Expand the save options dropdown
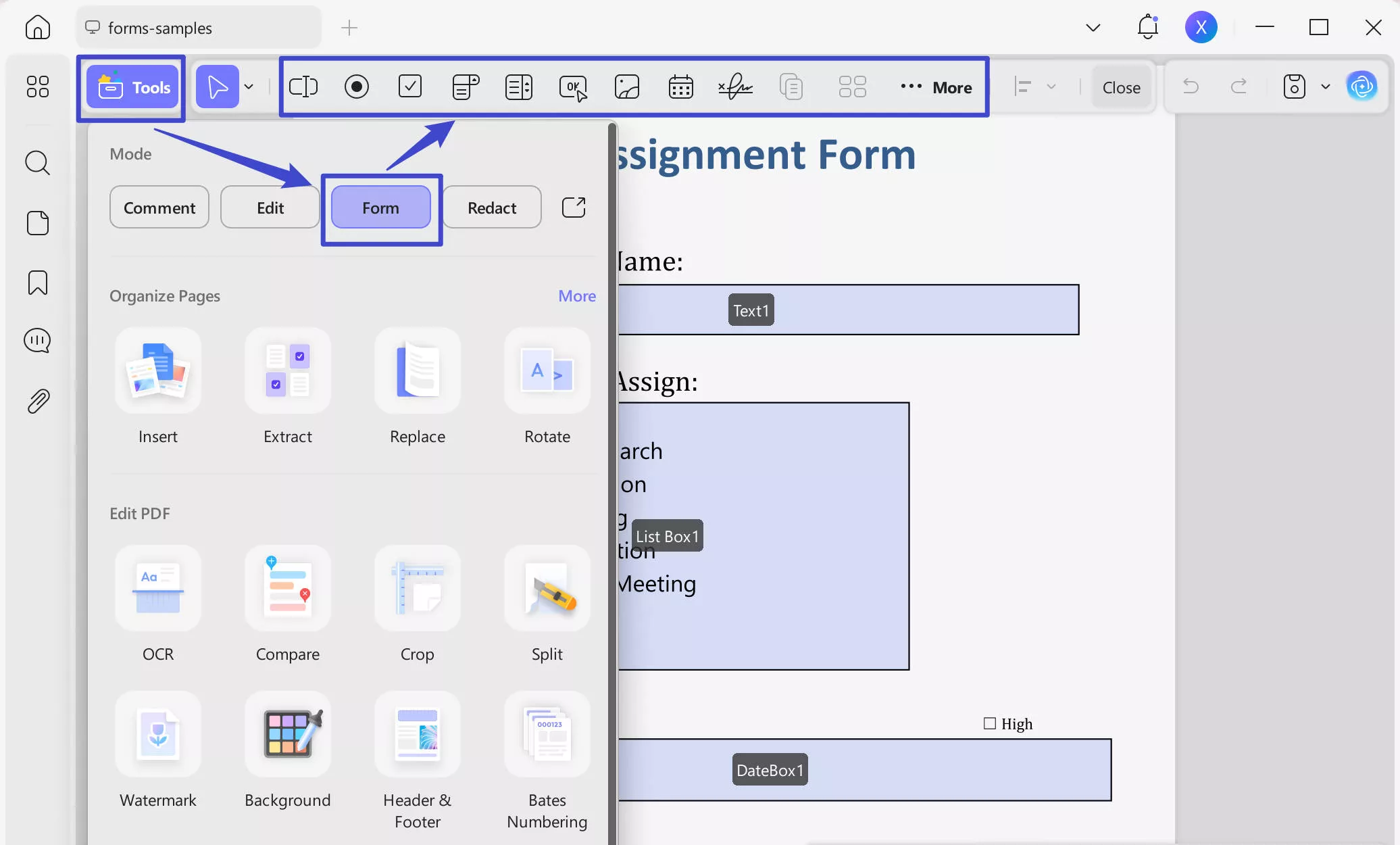This screenshot has width=1400, height=845. coord(1325,87)
